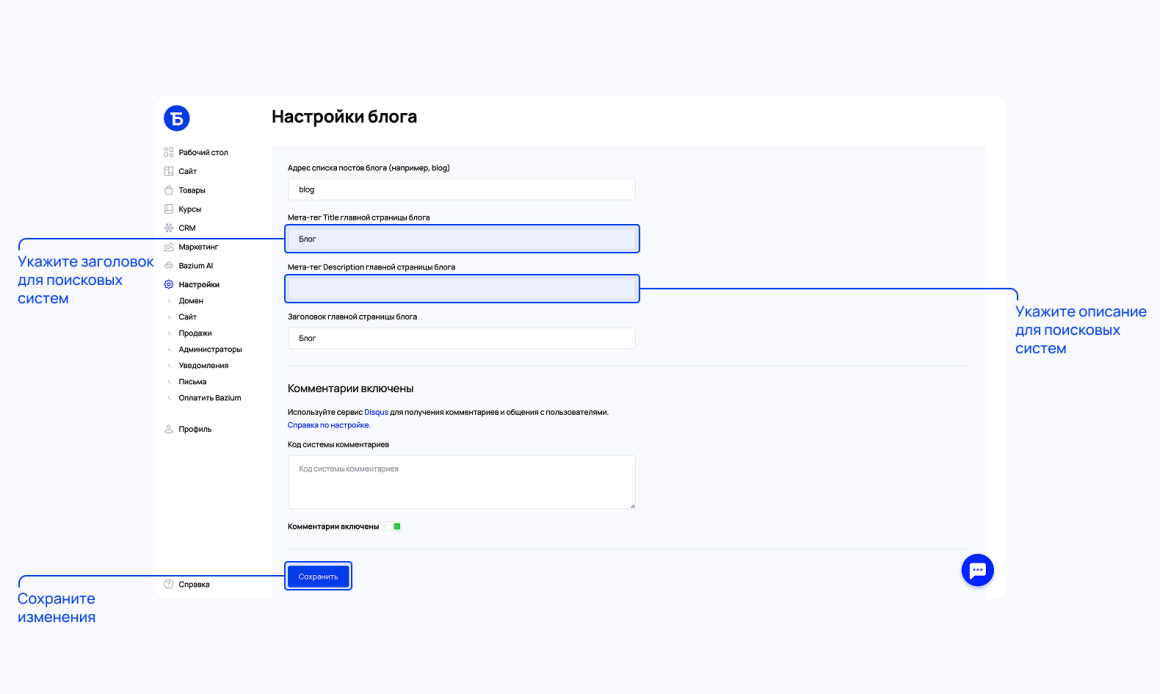Select CRM in the sidebar

[187, 228]
